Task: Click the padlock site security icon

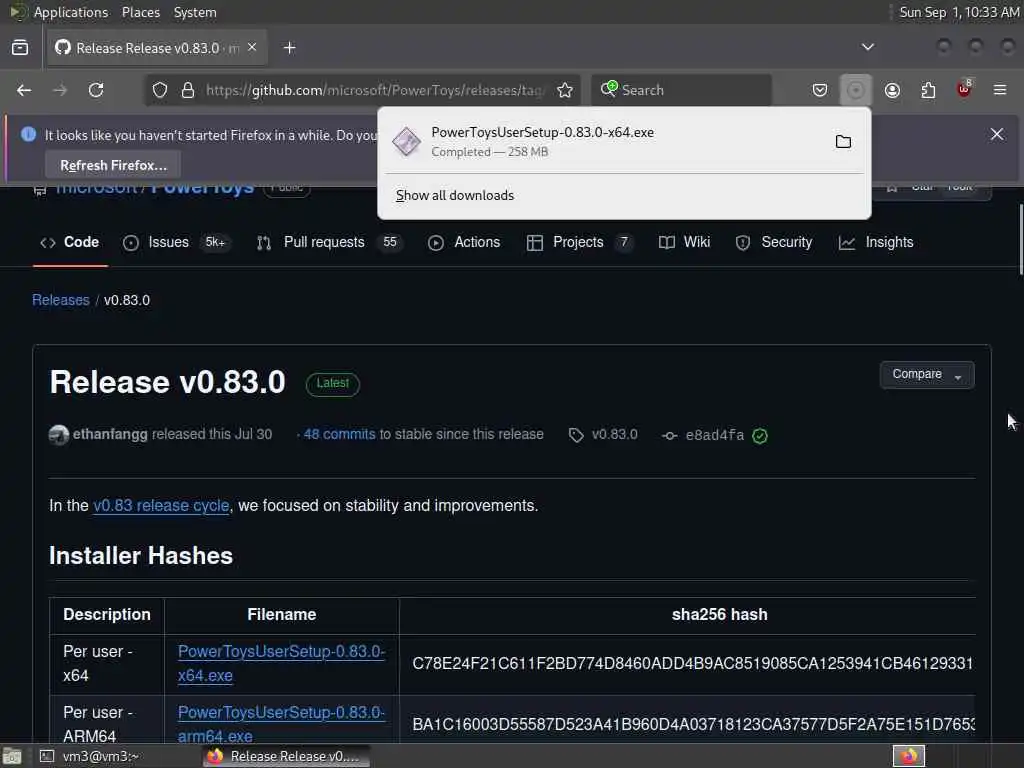Action: [x=188, y=90]
